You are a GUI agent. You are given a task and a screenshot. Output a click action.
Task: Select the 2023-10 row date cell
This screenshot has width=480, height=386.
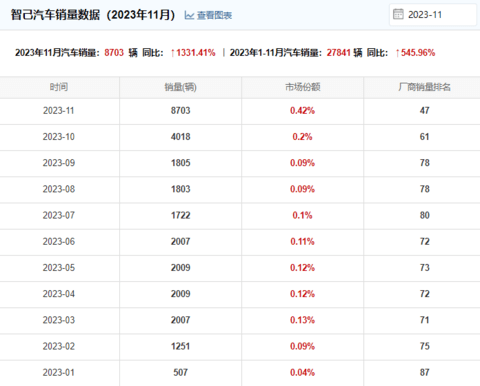pos(59,137)
